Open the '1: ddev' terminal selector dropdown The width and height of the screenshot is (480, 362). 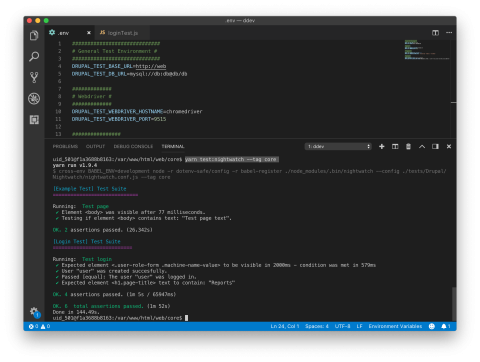click(x=338, y=146)
